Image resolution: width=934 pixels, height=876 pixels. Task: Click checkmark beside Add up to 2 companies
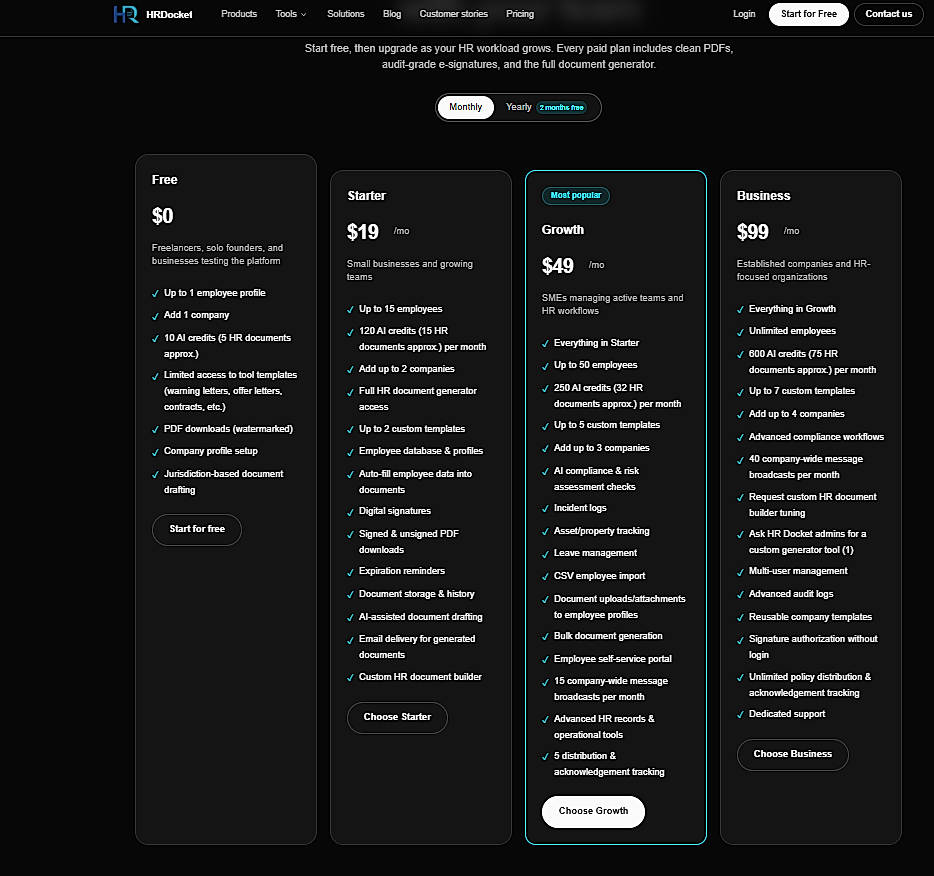click(x=350, y=370)
